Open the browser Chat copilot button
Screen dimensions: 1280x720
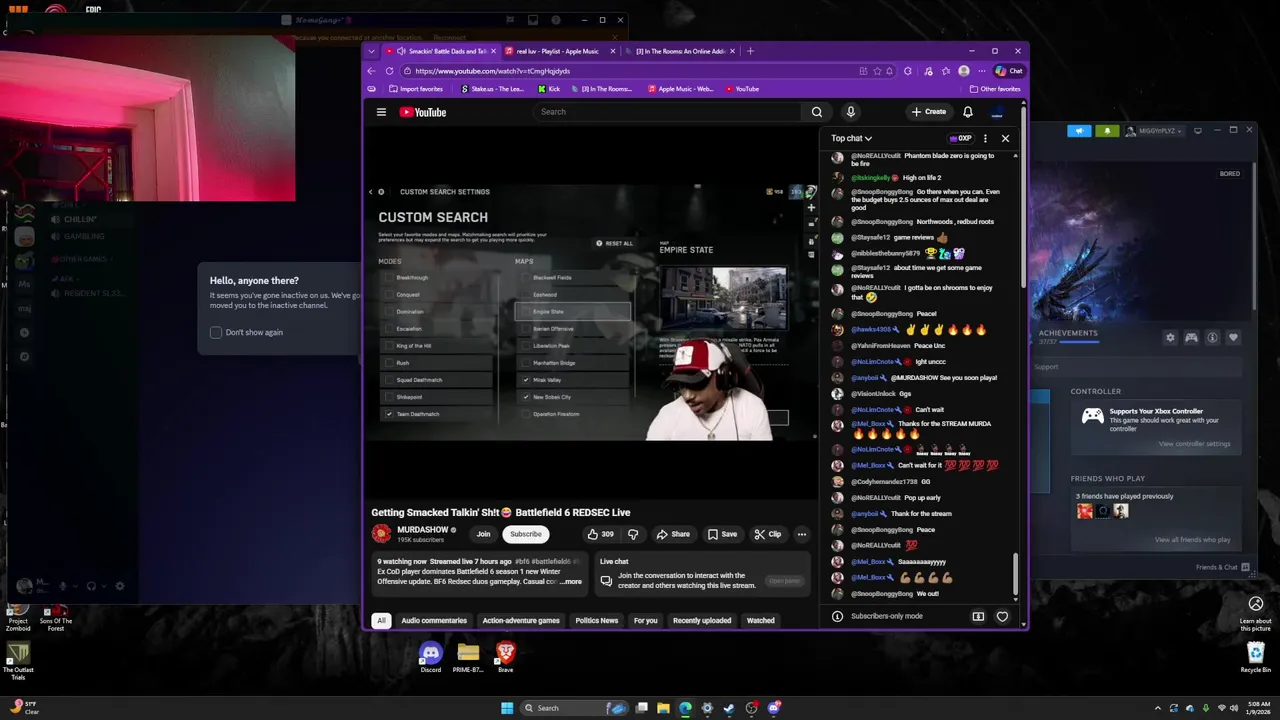point(1009,71)
